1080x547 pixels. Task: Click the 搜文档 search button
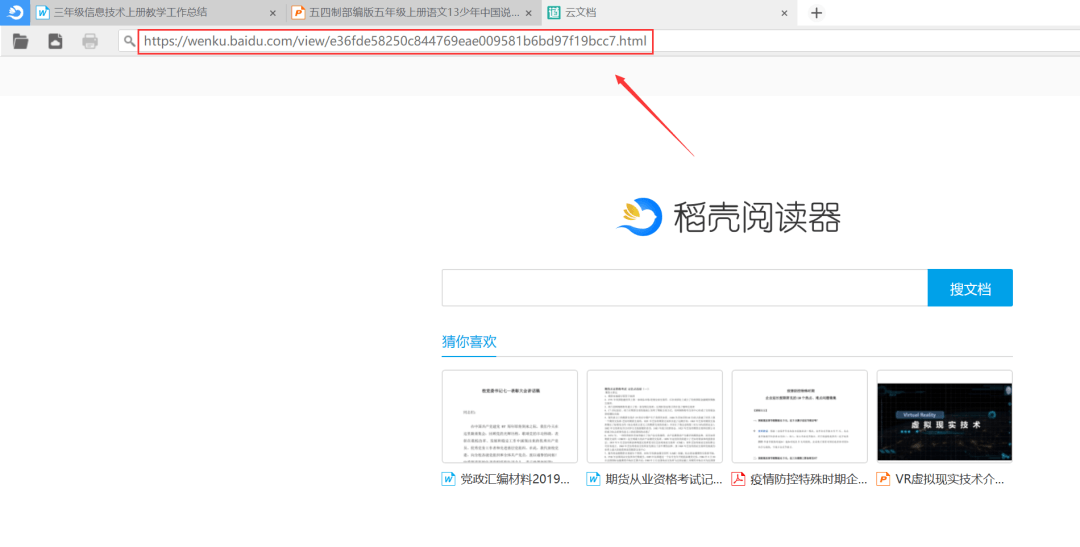[970, 287]
